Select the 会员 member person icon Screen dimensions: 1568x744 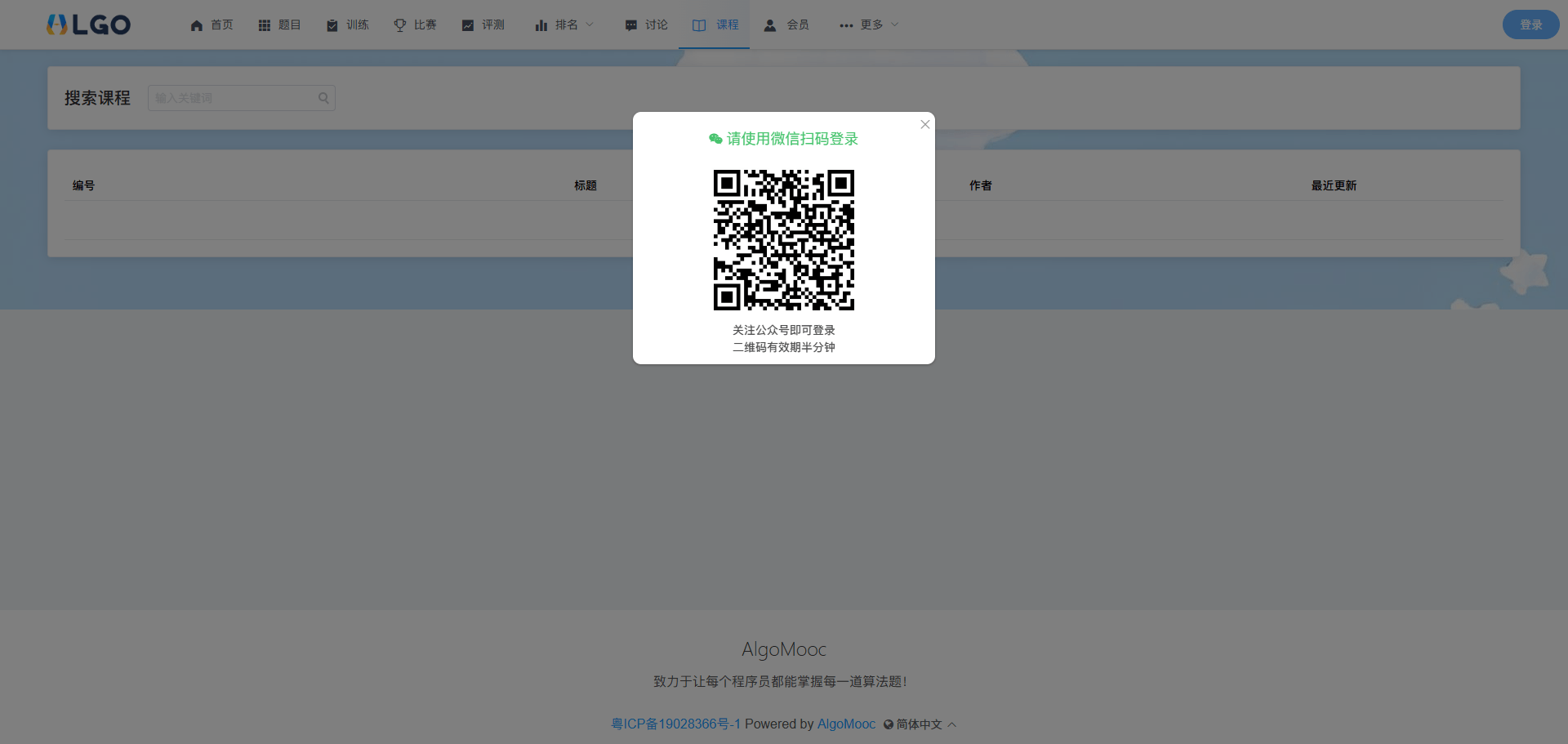coord(770,25)
